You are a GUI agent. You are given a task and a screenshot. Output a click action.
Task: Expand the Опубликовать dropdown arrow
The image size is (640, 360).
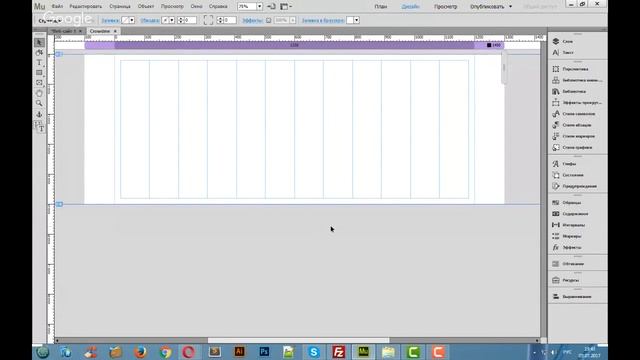click(510, 7)
